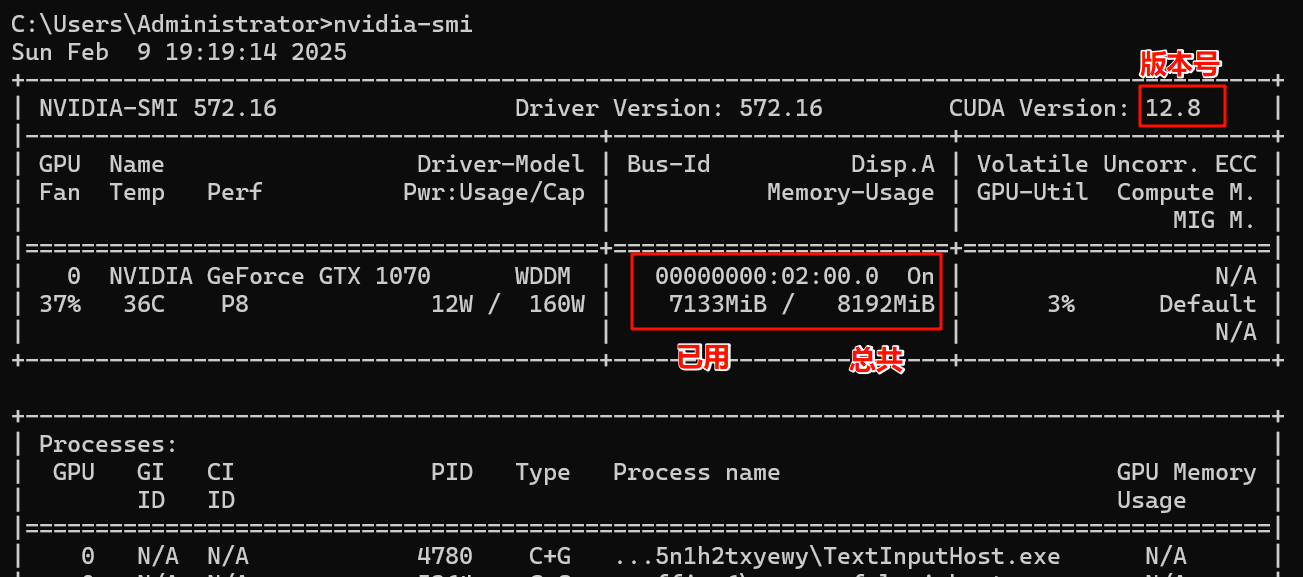
Task: Click the "Memory-Usage" column header
Action: 850,192
